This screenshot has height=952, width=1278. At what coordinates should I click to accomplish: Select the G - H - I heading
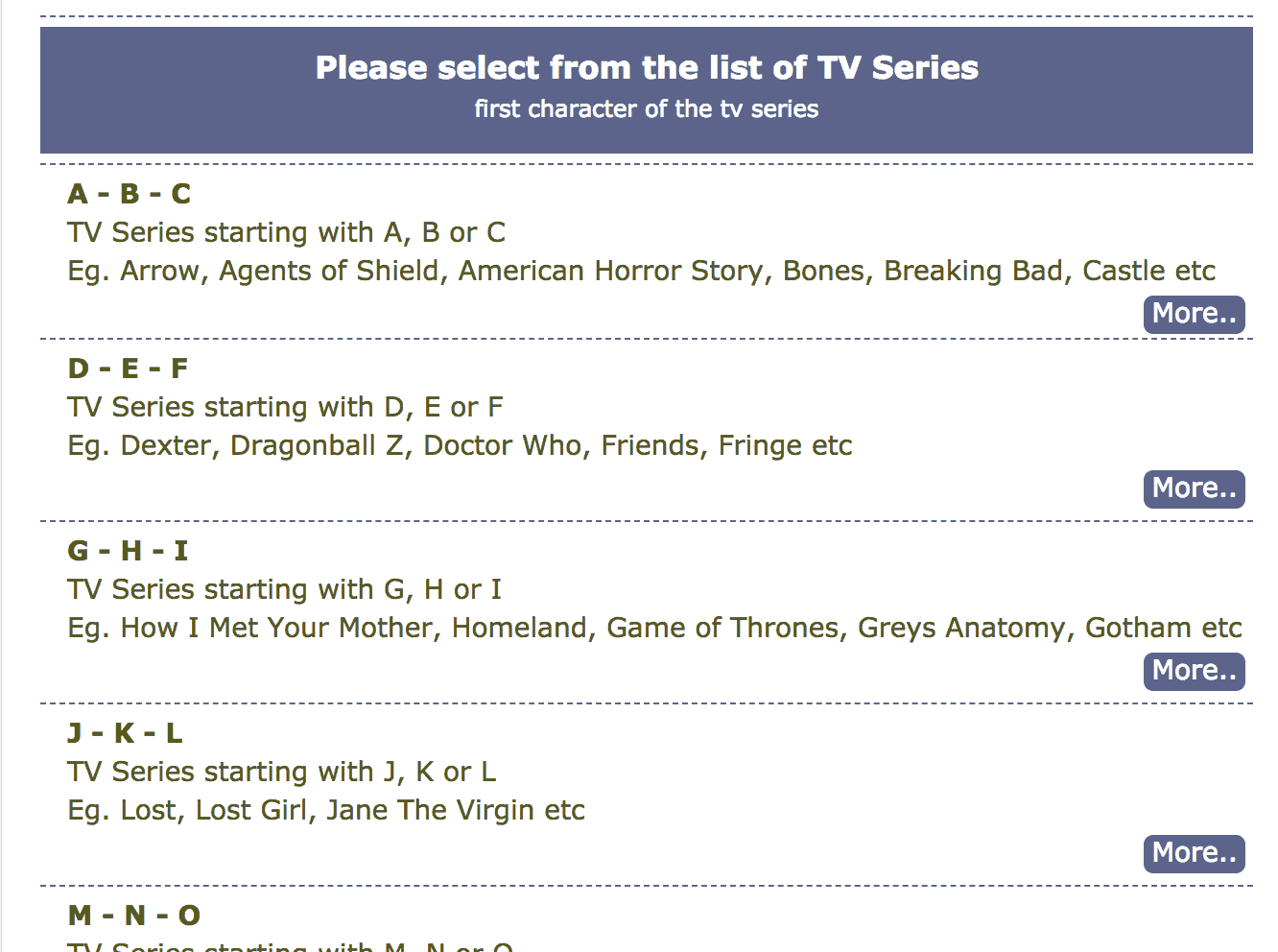pyautogui.click(x=128, y=551)
